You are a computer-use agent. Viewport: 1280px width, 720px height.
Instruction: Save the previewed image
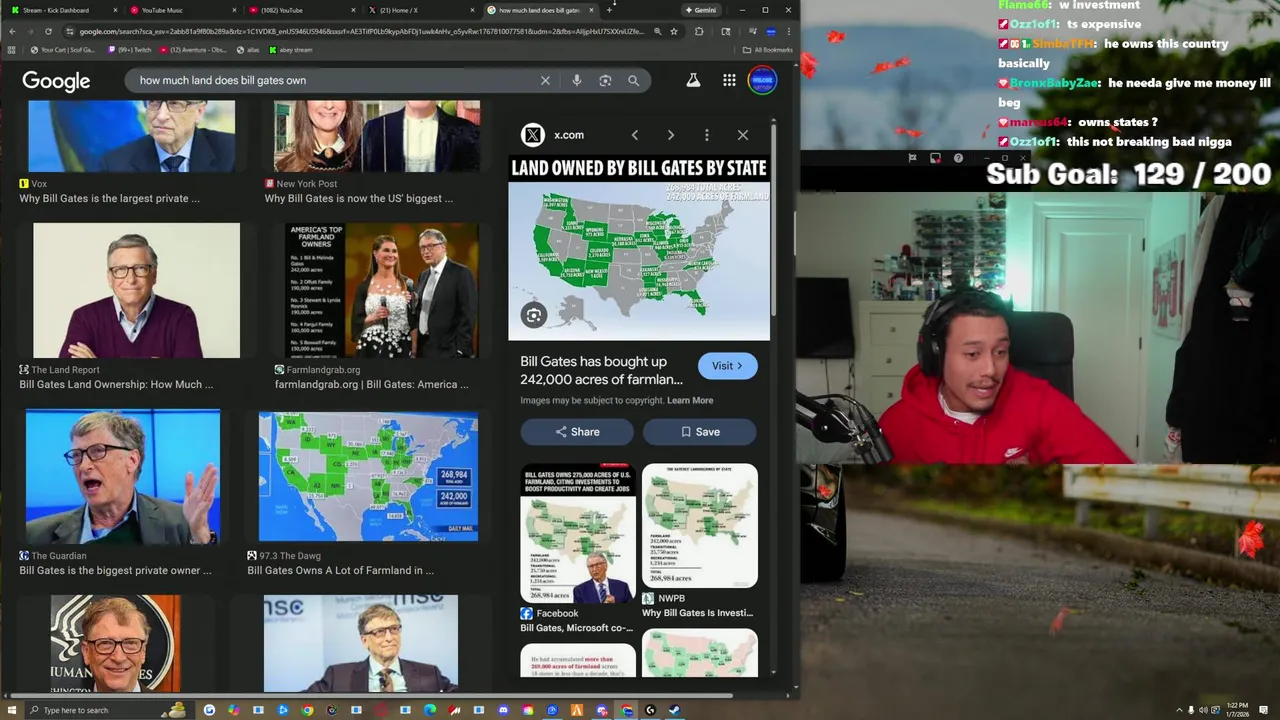pyautogui.click(x=700, y=432)
